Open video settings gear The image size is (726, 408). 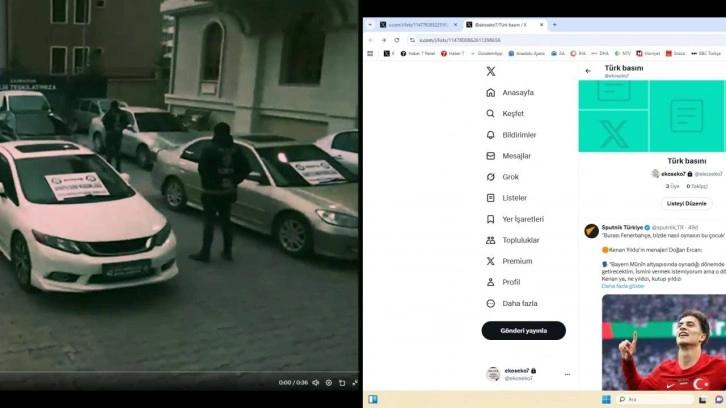(328, 382)
